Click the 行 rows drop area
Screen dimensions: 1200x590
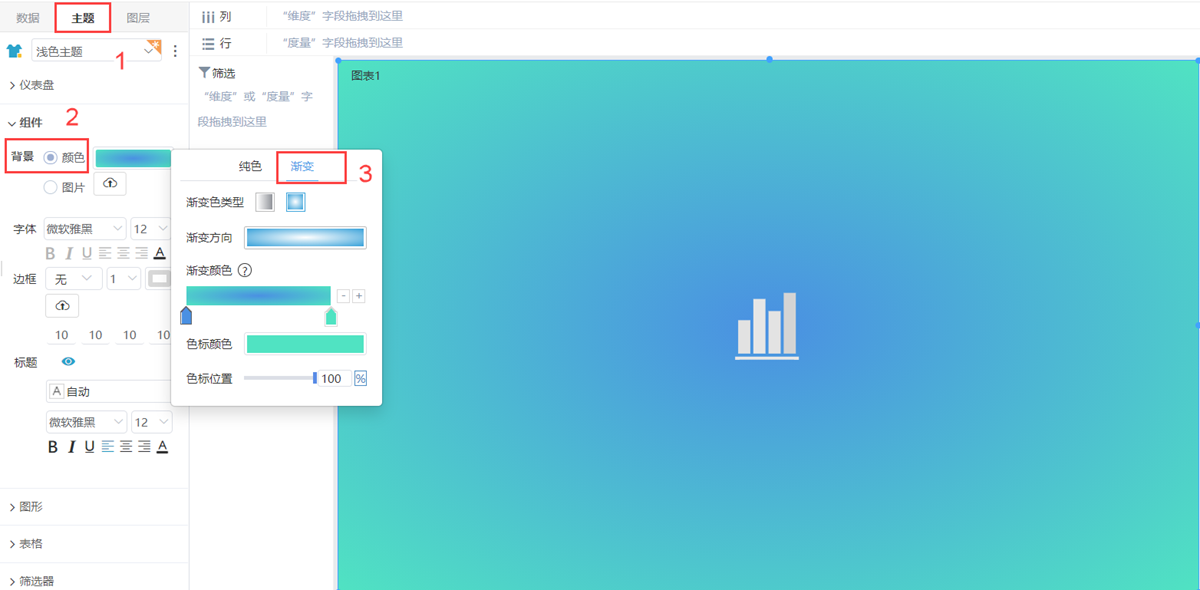[x=732, y=43]
